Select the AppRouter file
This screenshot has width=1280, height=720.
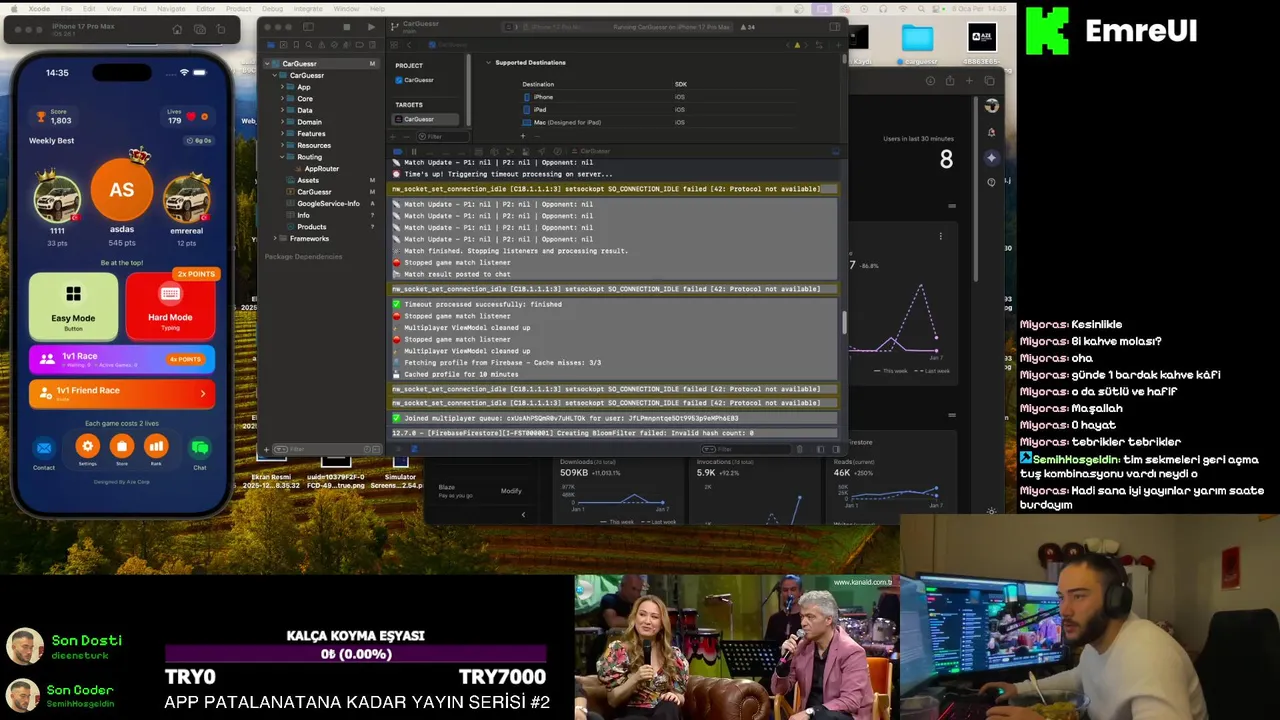click(x=322, y=169)
